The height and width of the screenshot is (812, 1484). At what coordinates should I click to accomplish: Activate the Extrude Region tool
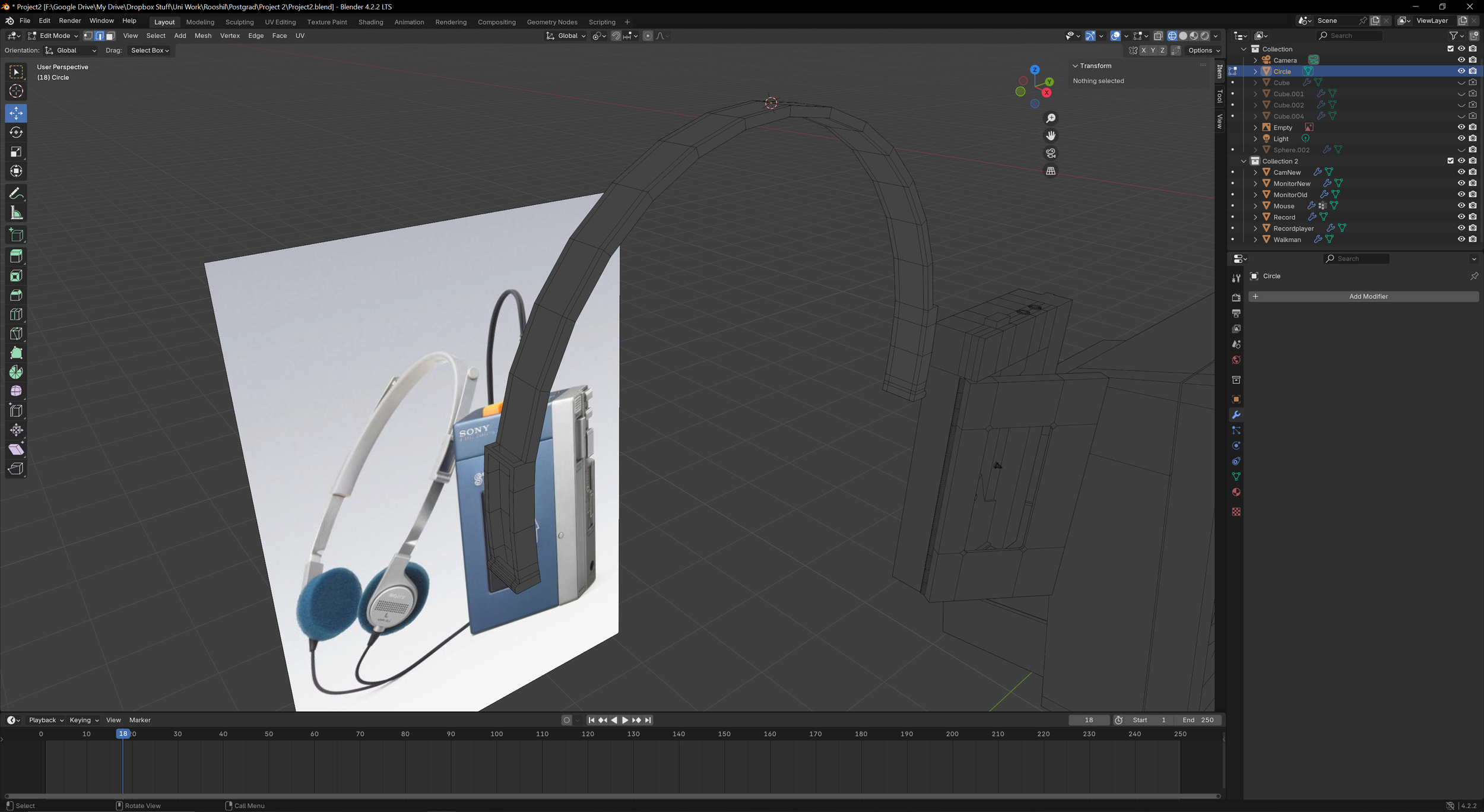click(x=16, y=256)
